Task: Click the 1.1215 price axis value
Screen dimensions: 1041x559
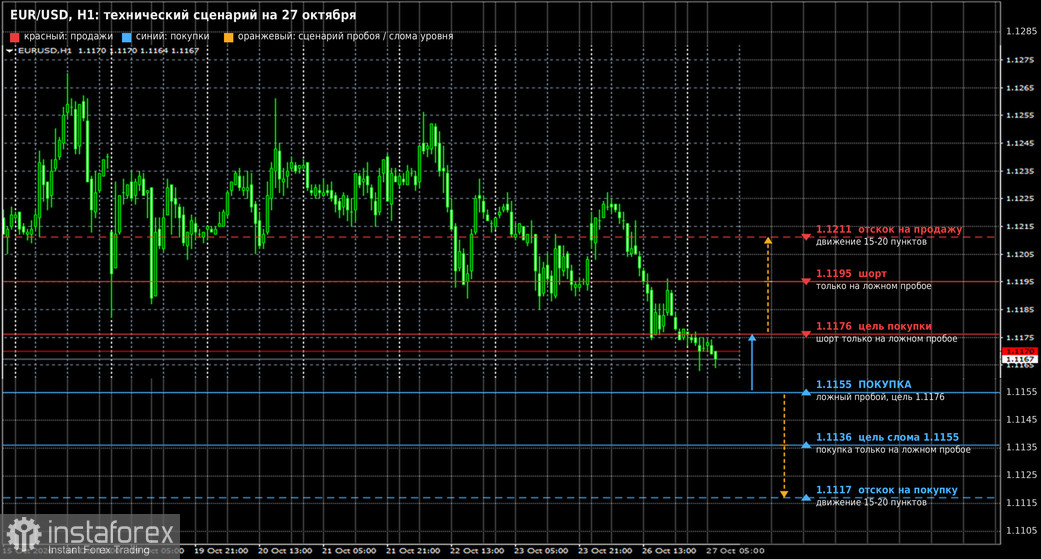Action: pyautogui.click(x=1020, y=226)
